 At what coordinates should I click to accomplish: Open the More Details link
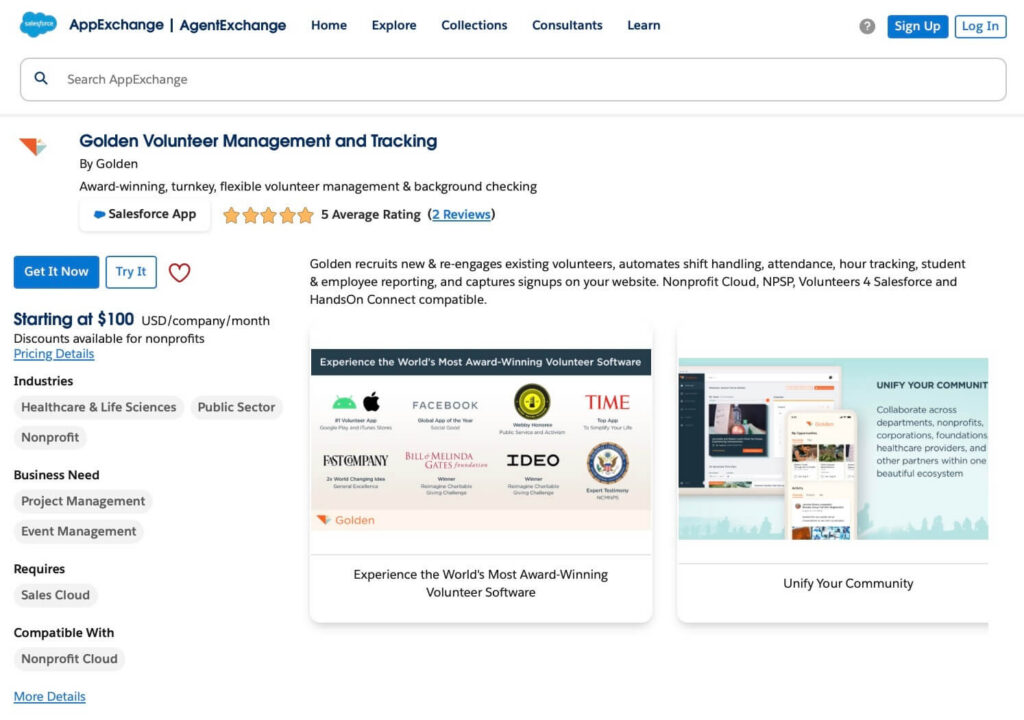pos(50,696)
